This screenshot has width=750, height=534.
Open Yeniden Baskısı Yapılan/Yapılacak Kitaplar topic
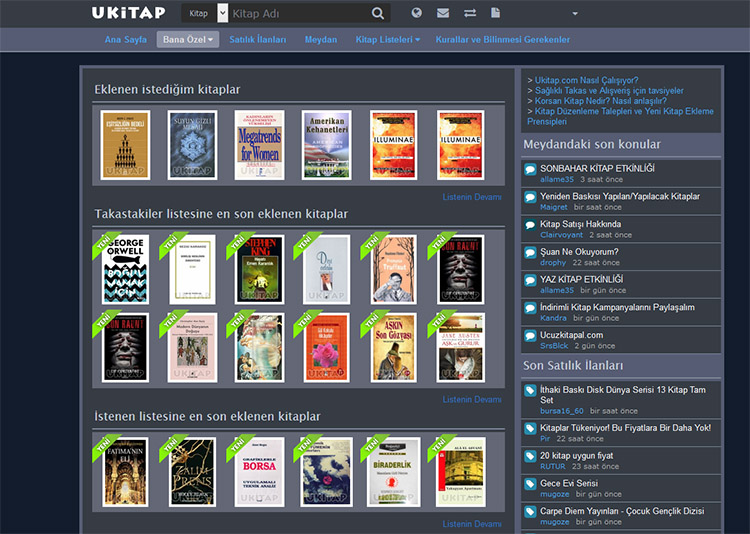(x=619, y=196)
